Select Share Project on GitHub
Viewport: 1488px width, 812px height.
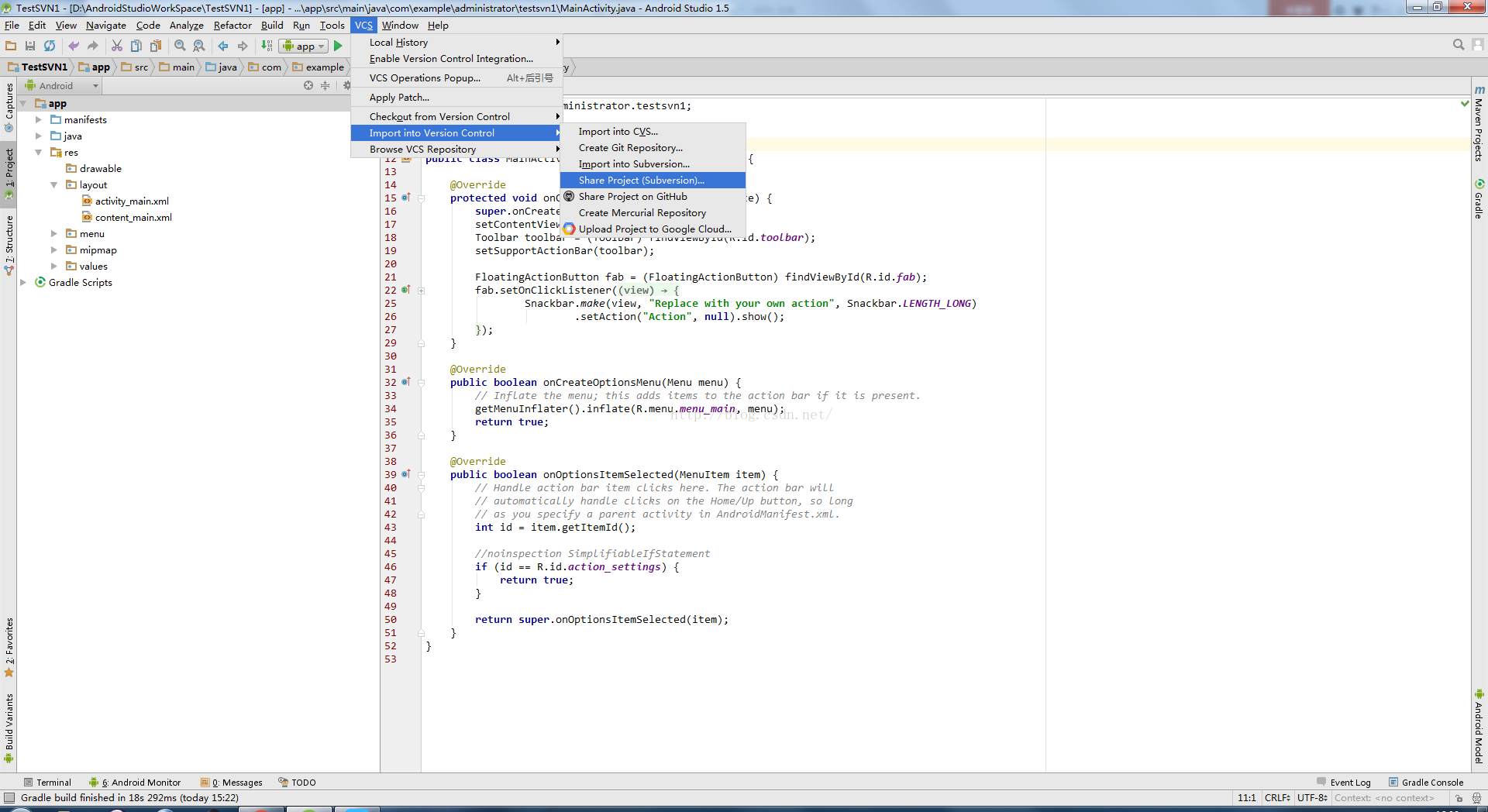(x=653, y=196)
